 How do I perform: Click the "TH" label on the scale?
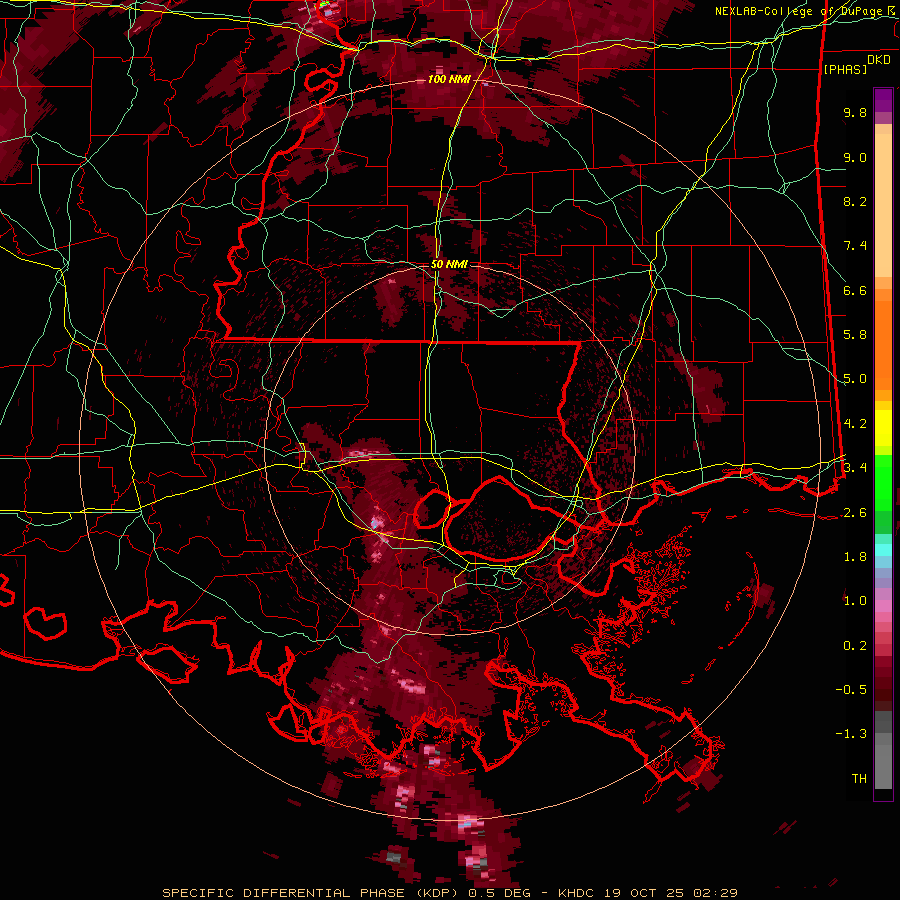click(x=859, y=779)
